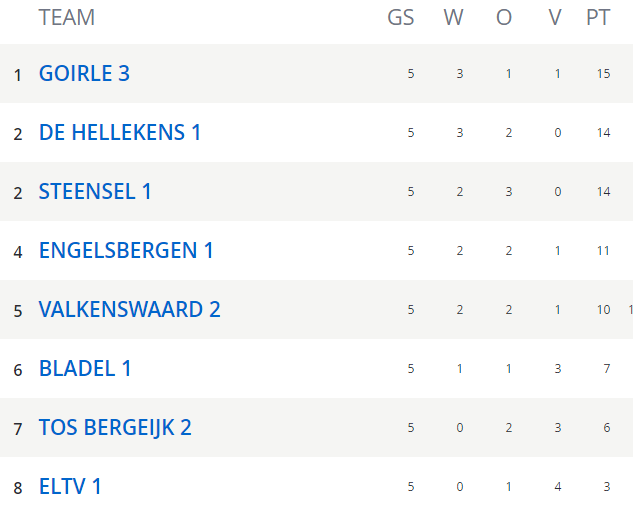Select GOIRLE 3 points value 15
The image size is (633, 517).
[x=604, y=73]
